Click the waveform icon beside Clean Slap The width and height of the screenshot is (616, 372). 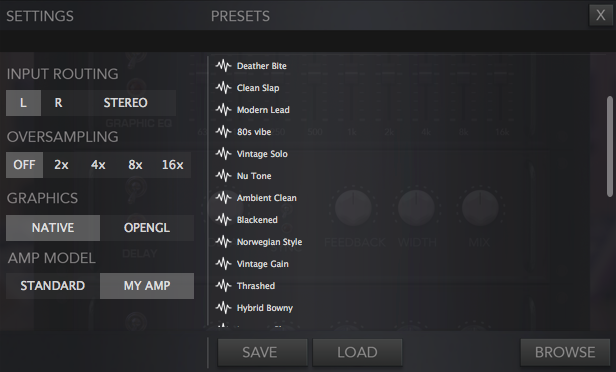click(x=224, y=88)
